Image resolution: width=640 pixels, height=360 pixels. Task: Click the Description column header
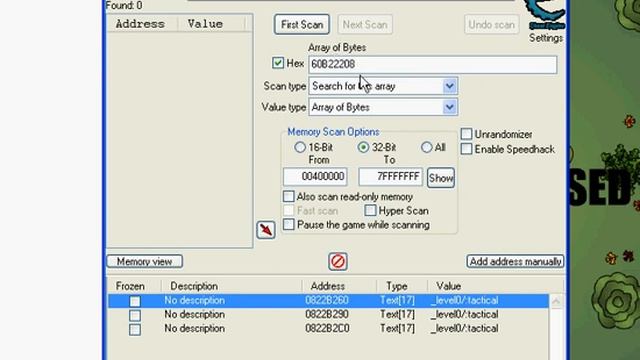[x=194, y=286]
